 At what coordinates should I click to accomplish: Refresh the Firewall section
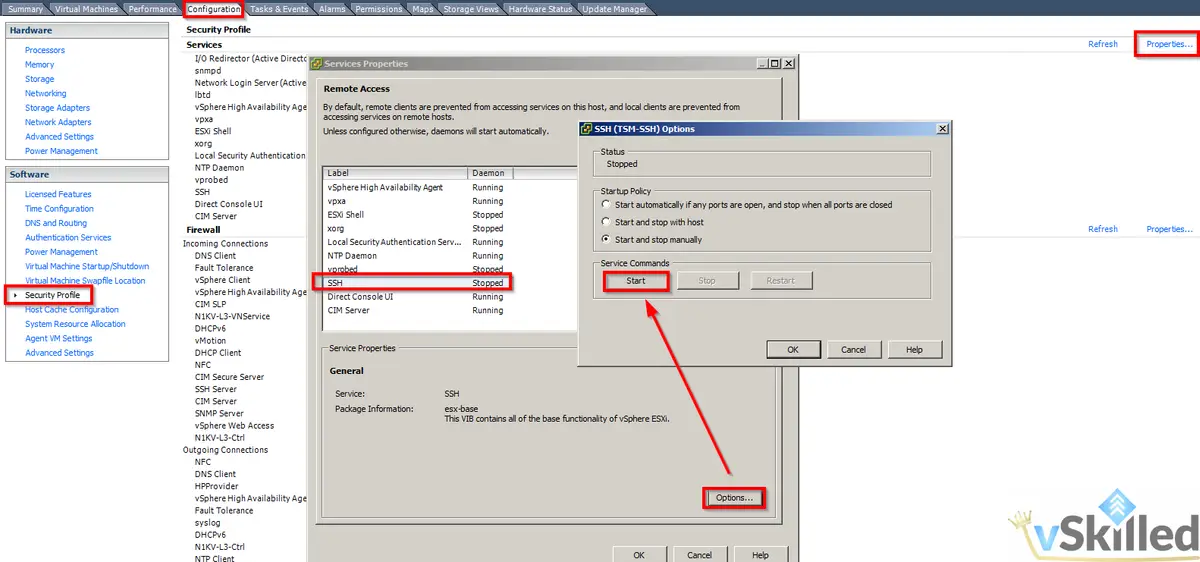click(1103, 229)
